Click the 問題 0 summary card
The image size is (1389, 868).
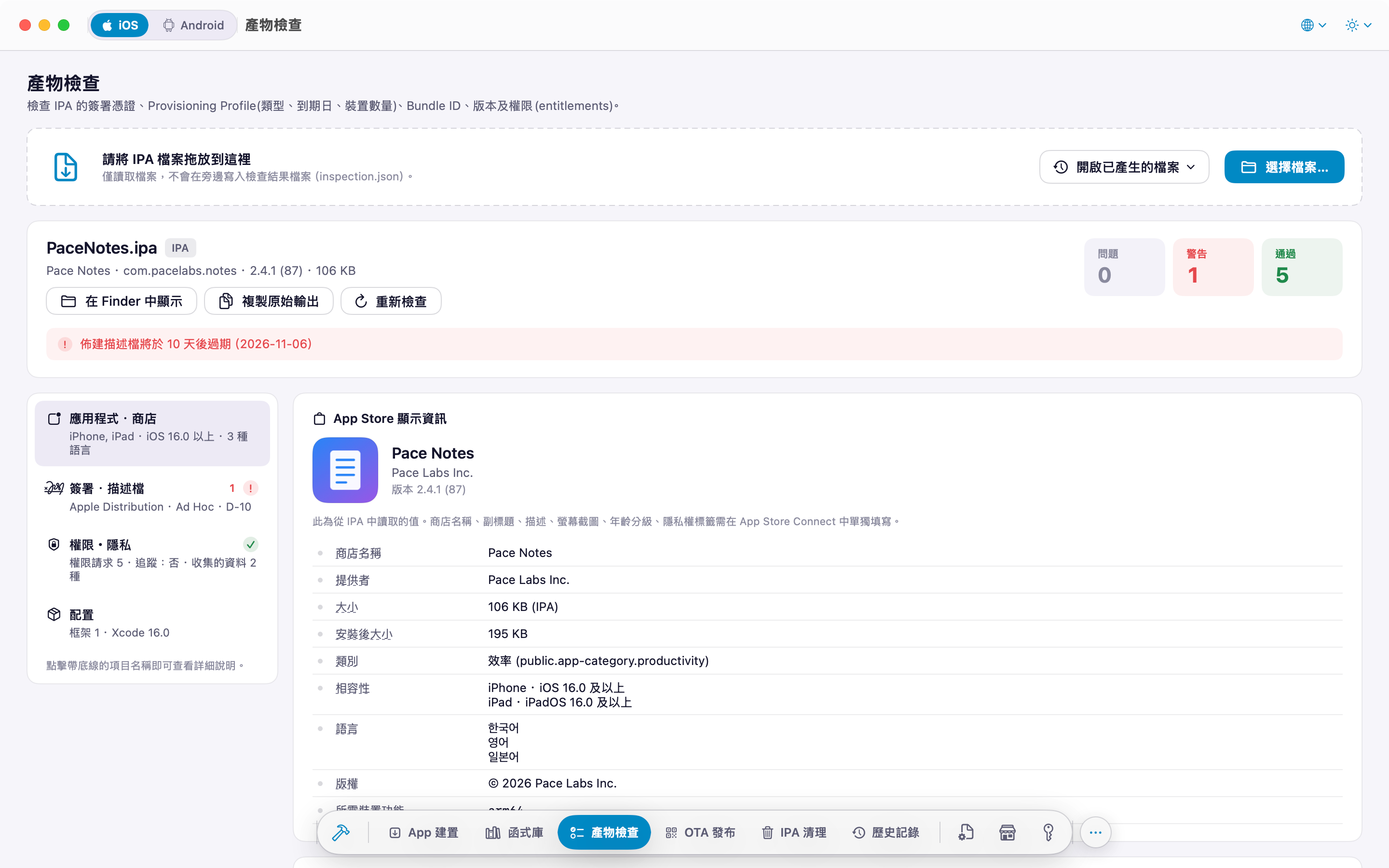coord(1124,267)
